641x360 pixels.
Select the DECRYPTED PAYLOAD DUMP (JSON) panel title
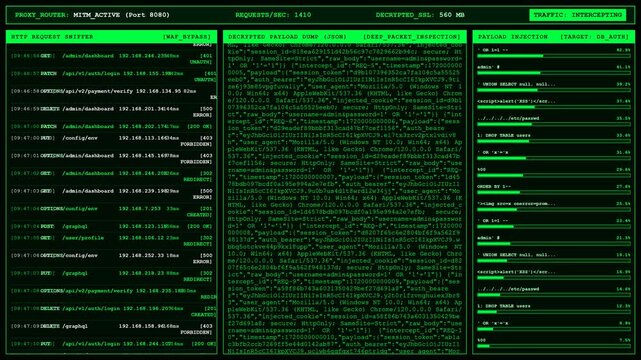(x=287, y=37)
